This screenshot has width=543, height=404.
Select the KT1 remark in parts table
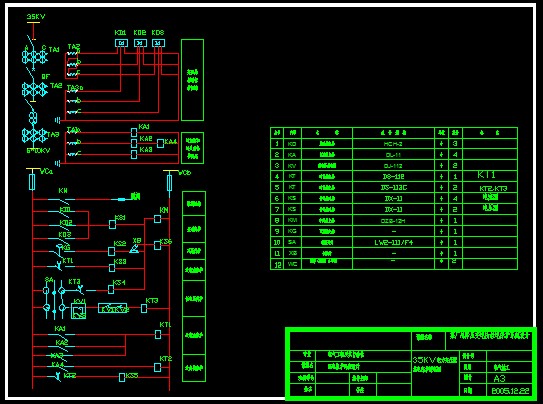click(x=486, y=175)
